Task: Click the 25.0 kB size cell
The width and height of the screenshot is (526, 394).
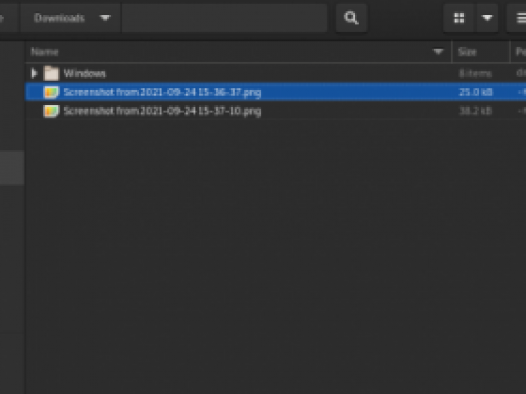Action: coord(475,92)
